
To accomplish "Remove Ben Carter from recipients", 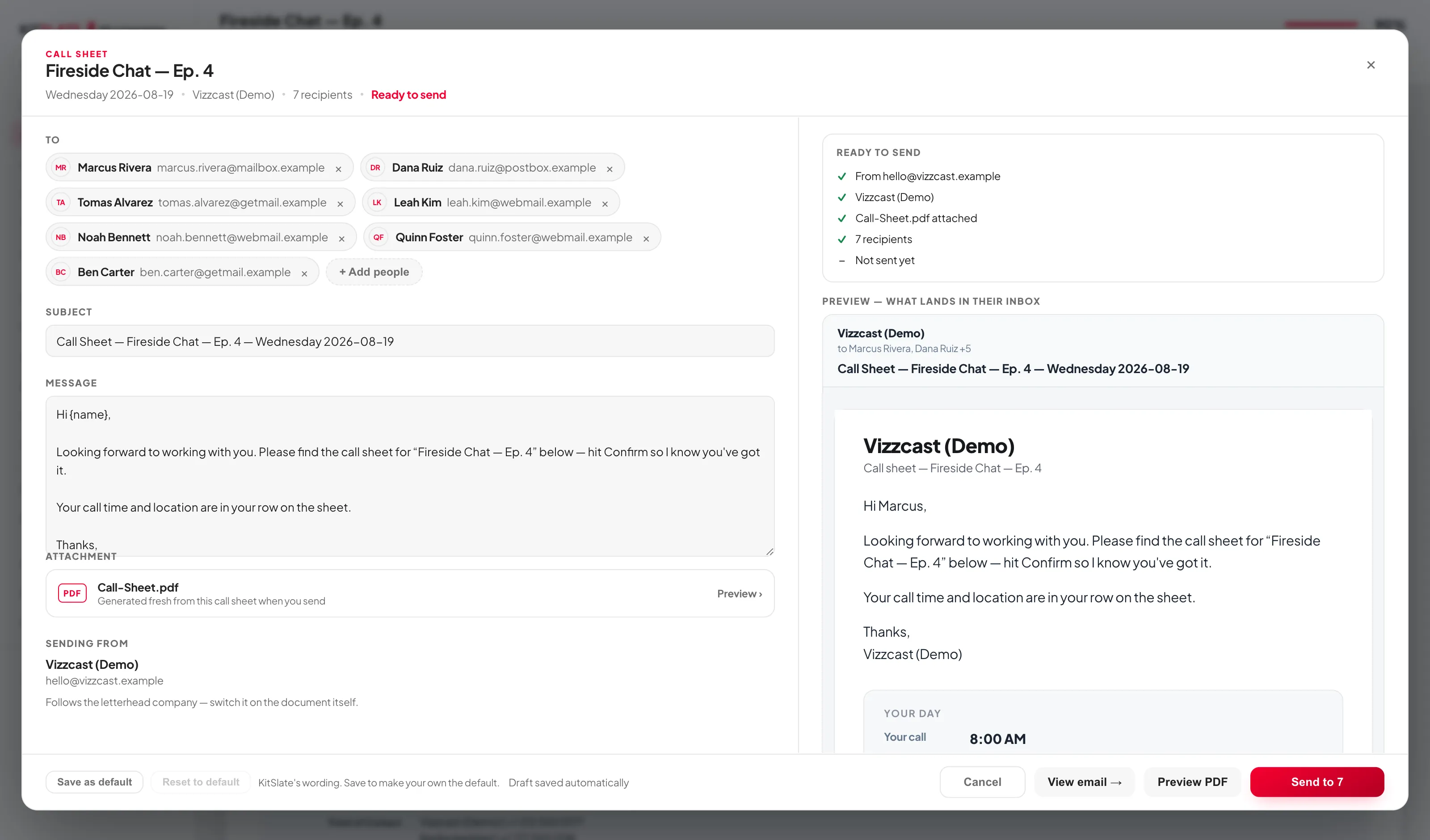I will tap(304, 273).
